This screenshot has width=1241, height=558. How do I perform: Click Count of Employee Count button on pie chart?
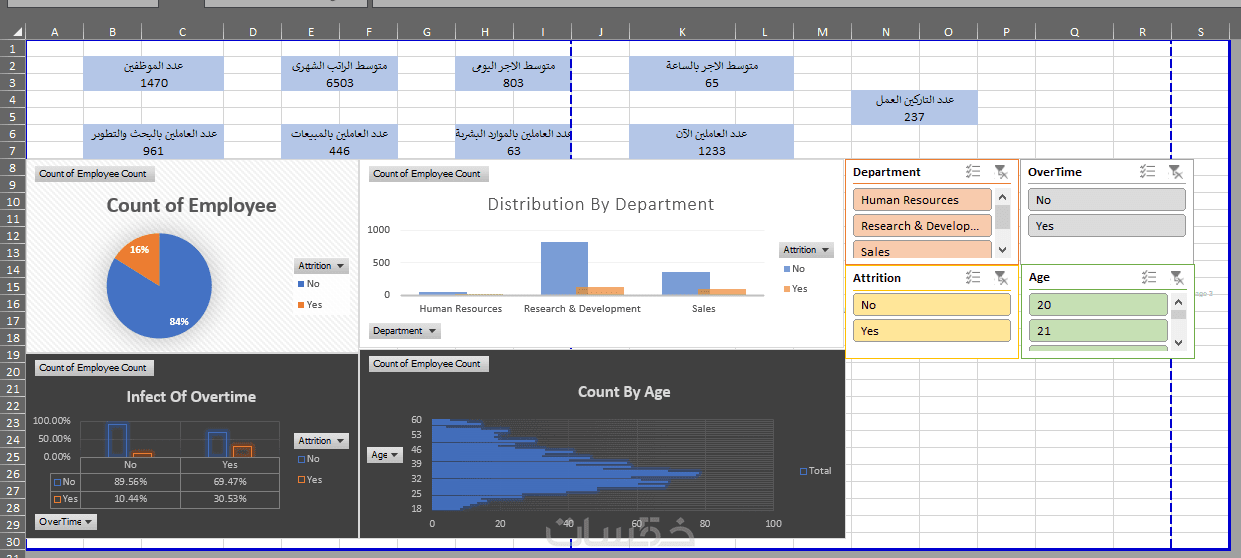95,174
